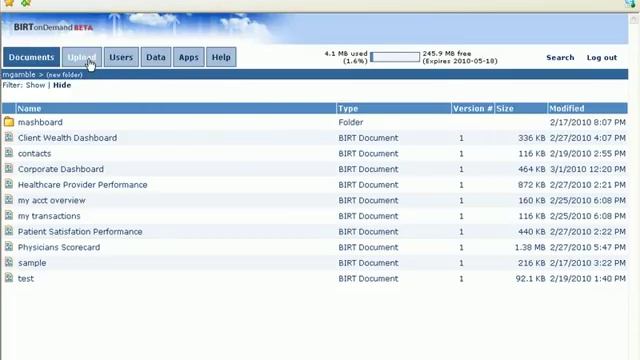Switch to the Documents tab

click(x=31, y=57)
